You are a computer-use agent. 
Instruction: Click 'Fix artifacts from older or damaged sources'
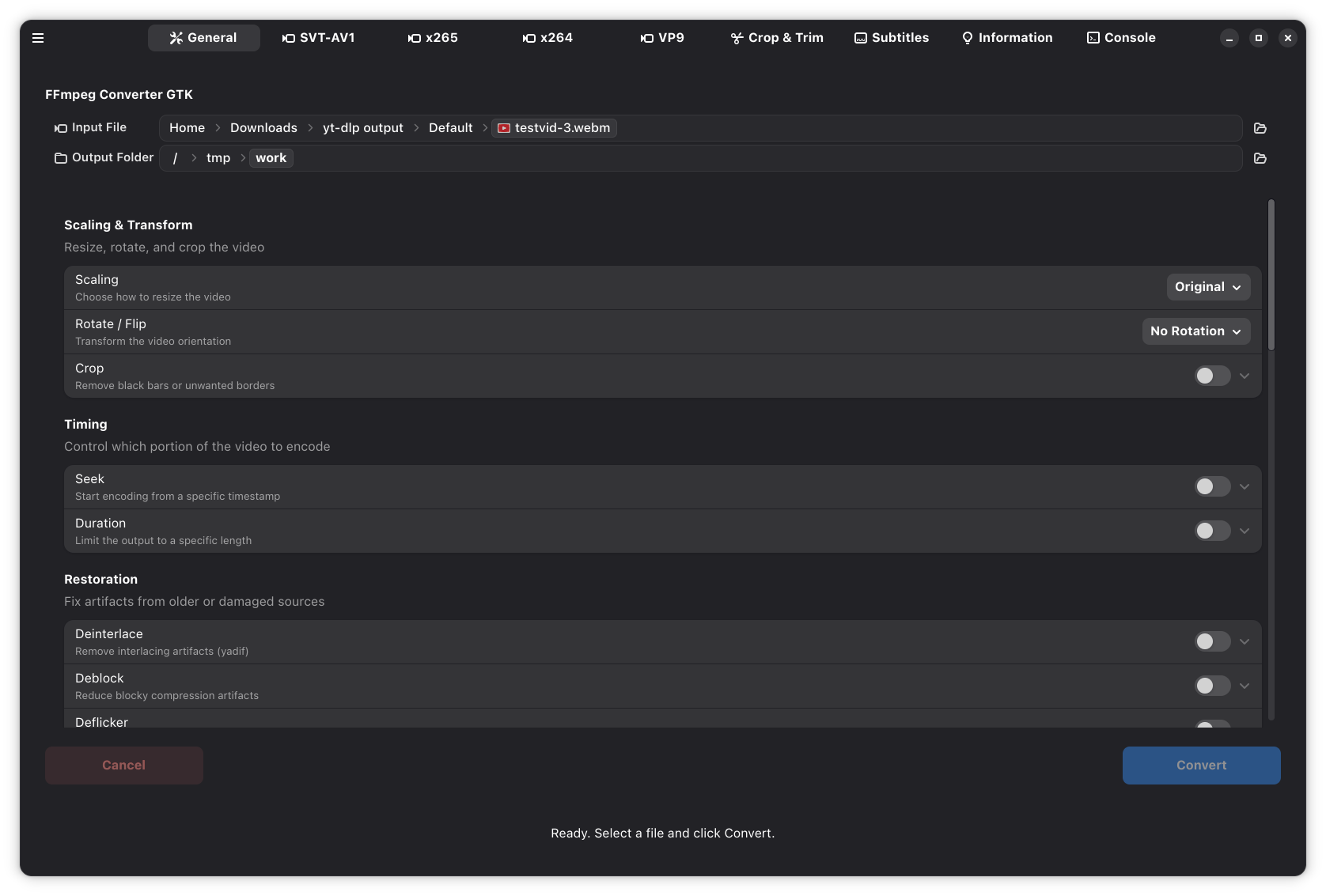pyautogui.click(x=195, y=602)
